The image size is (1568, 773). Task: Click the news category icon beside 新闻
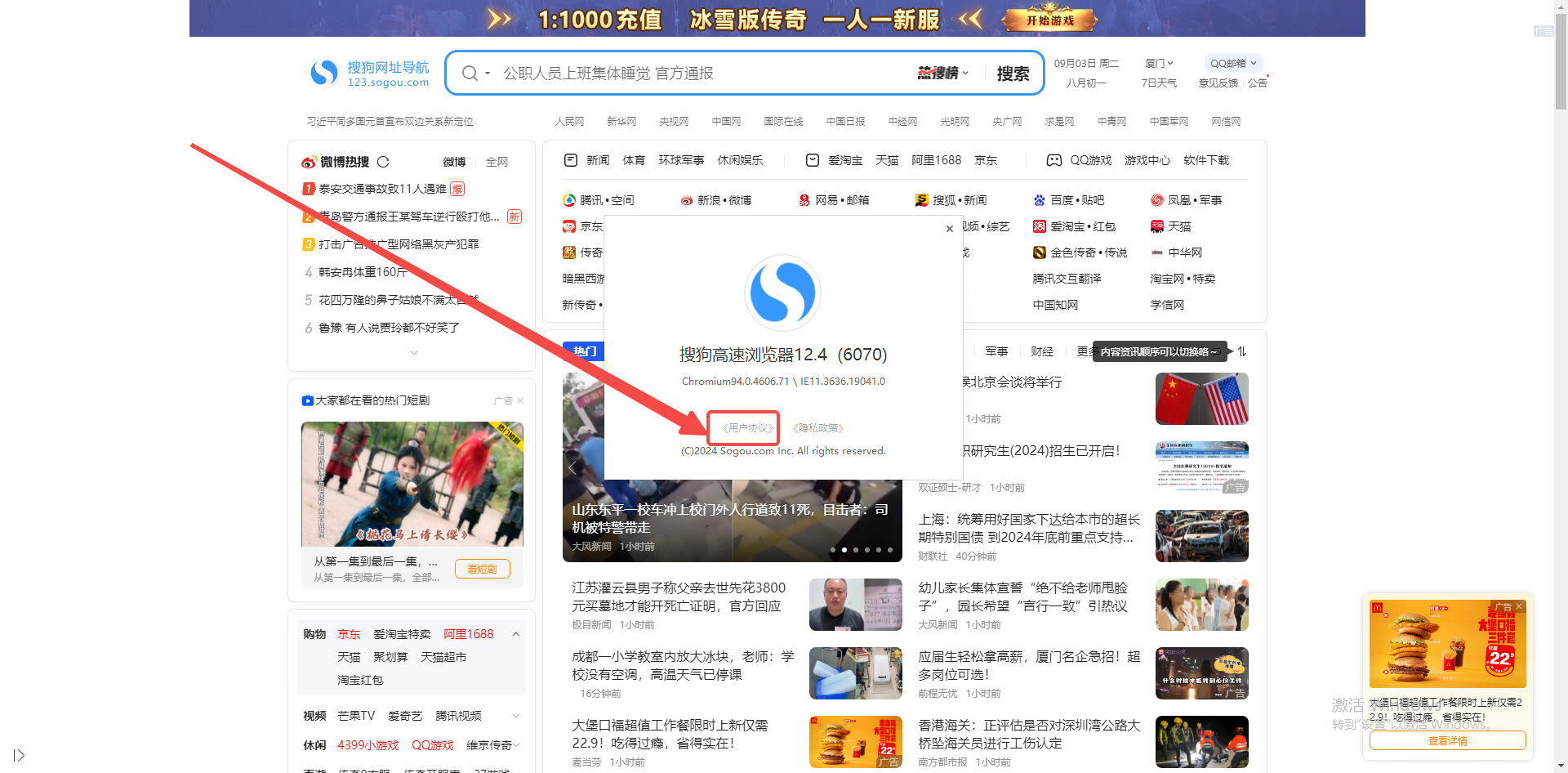(x=571, y=160)
